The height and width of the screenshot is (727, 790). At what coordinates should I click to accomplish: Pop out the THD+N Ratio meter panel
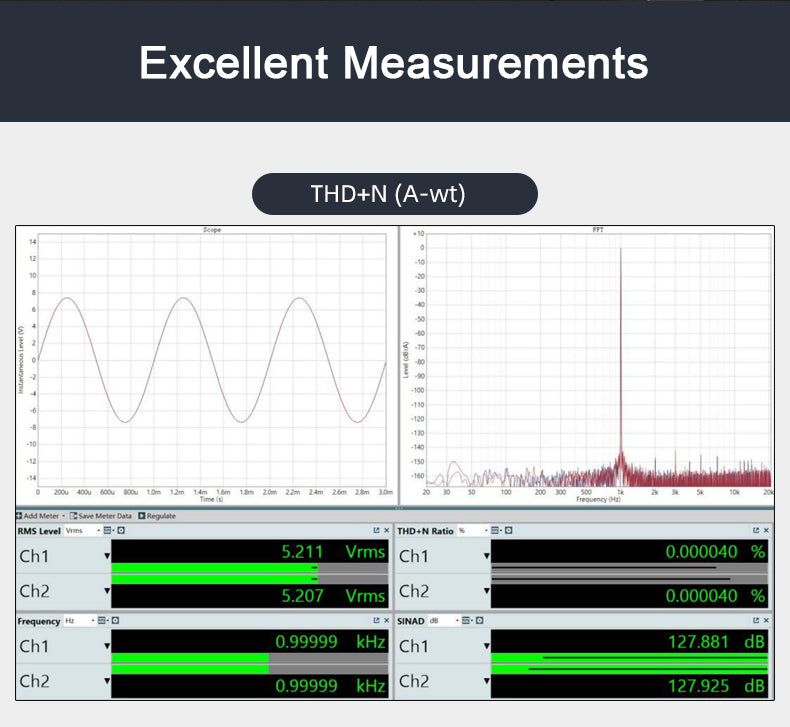[x=755, y=531]
